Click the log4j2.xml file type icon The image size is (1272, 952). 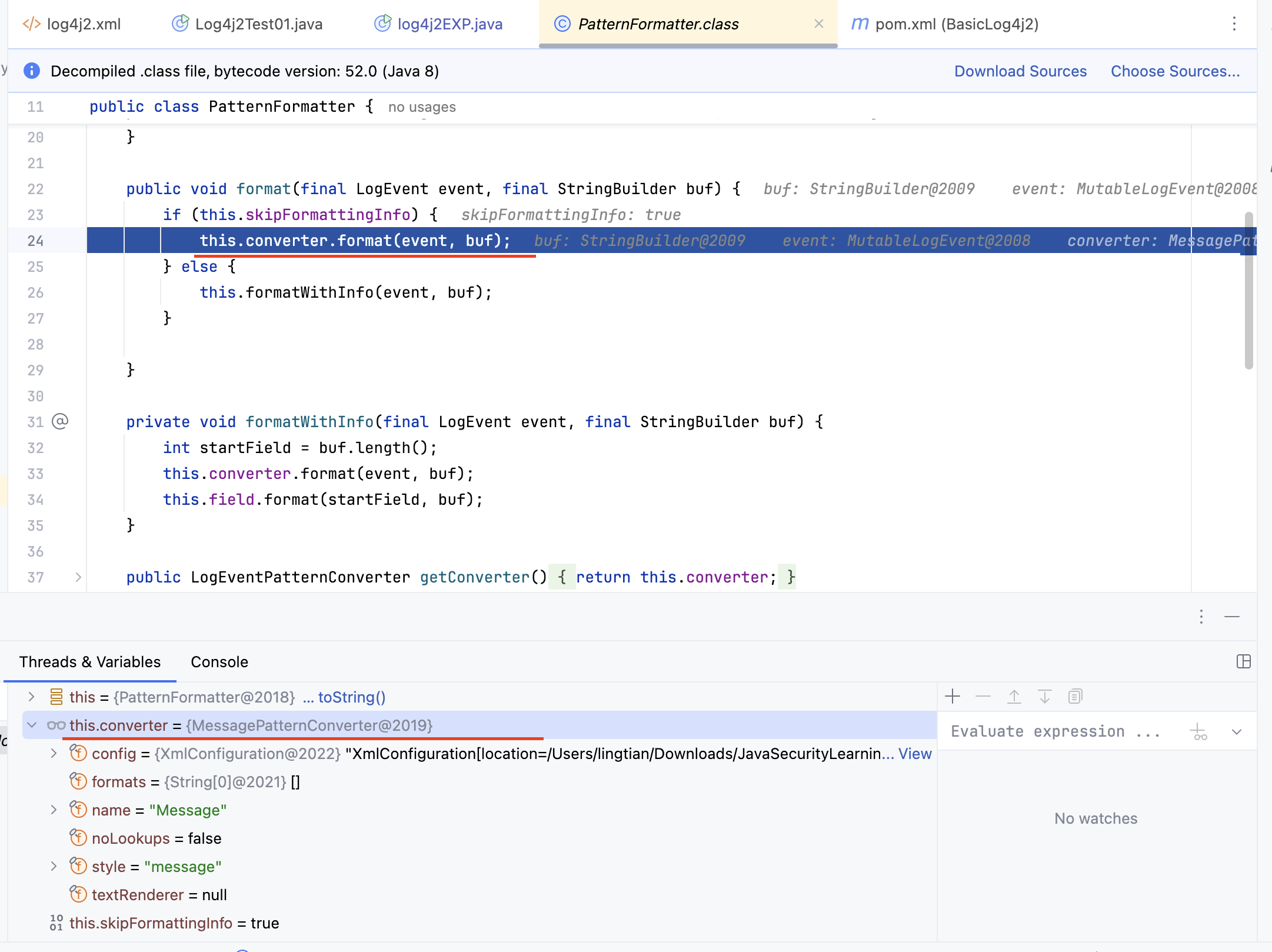pos(31,24)
